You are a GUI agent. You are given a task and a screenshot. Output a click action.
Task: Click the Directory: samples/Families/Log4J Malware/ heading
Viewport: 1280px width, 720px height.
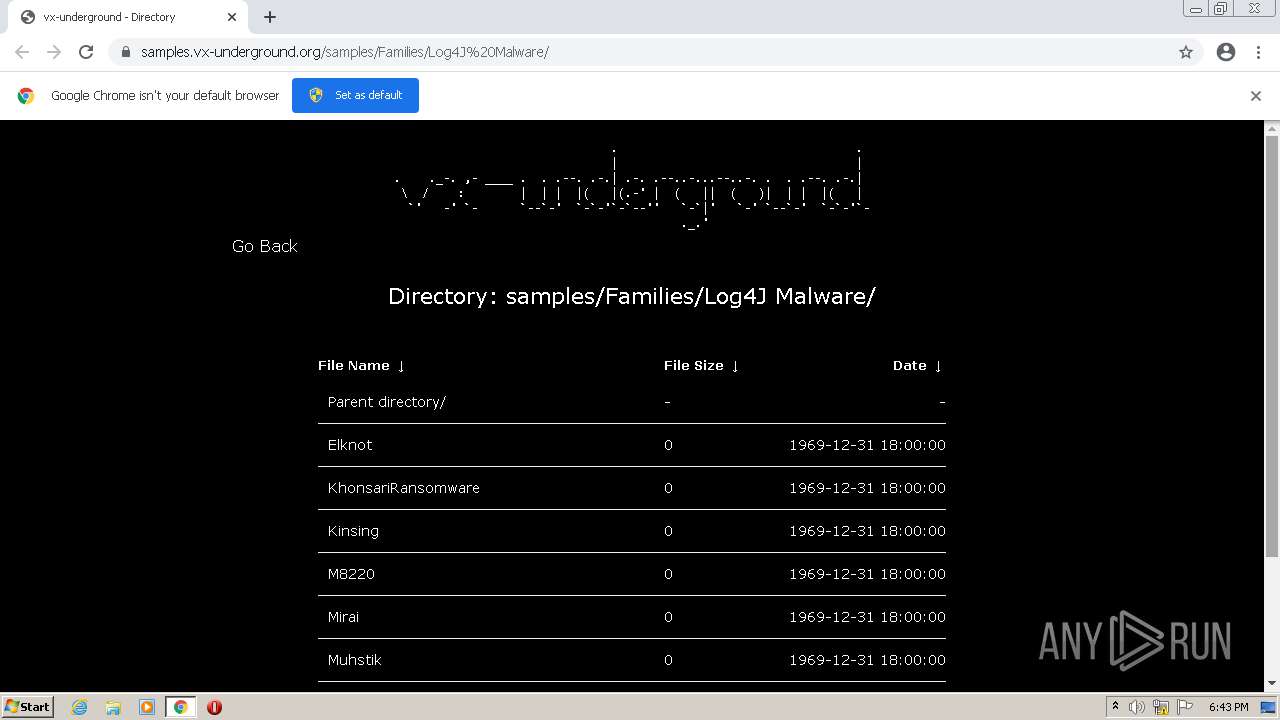click(632, 296)
